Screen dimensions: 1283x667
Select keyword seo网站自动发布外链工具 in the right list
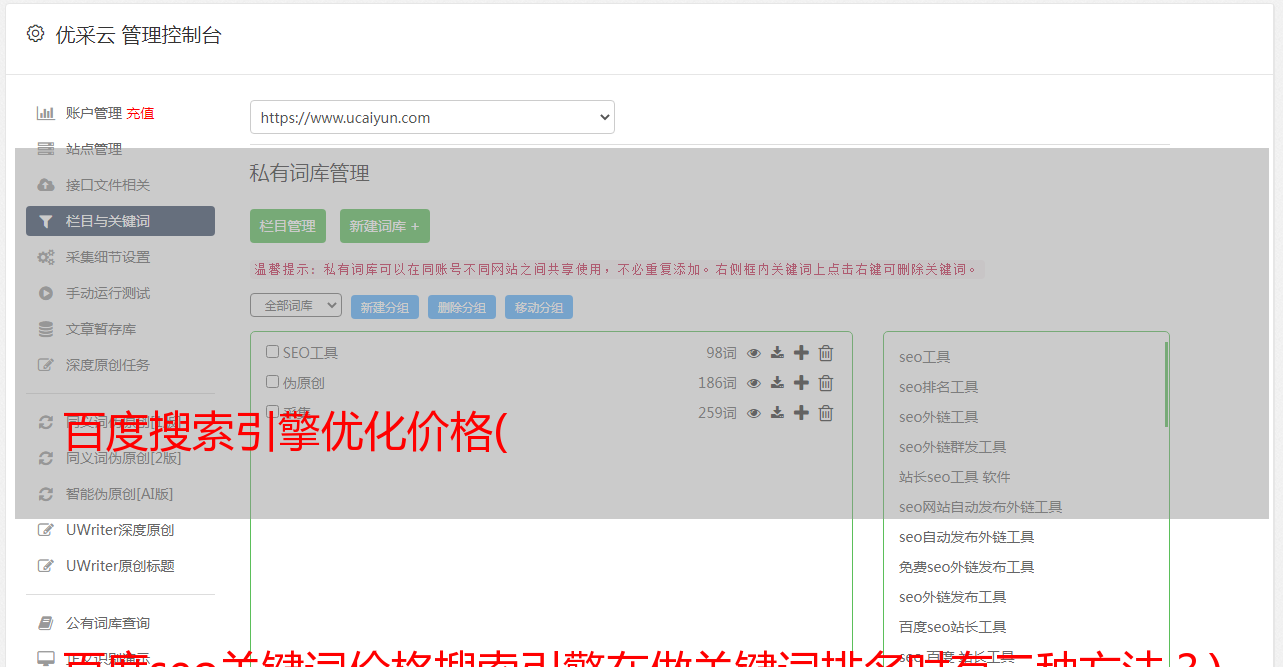(x=981, y=507)
